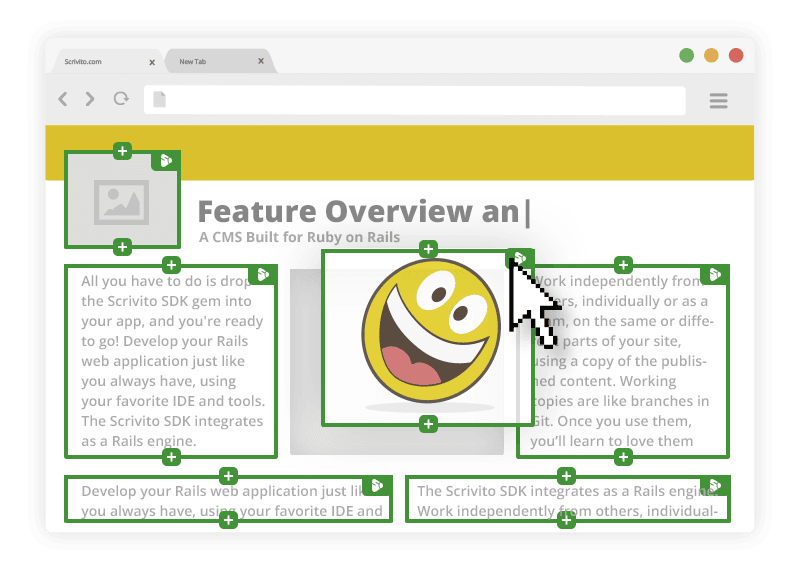Close the Scrivito.com tab
Image resolution: width=800 pixels, height=578 pixels.
pyautogui.click(x=152, y=62)
